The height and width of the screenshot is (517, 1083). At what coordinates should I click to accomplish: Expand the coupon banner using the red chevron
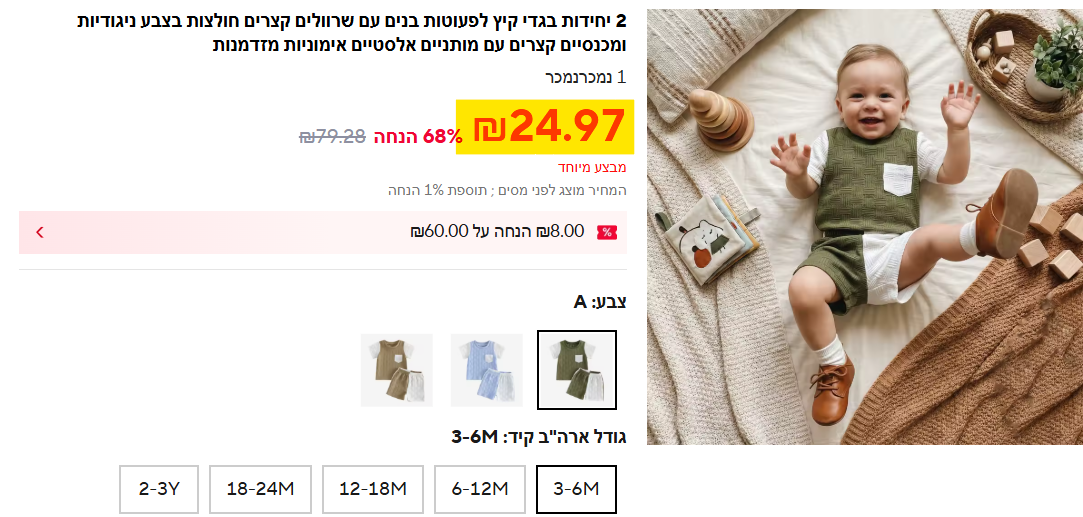[40, 233]
